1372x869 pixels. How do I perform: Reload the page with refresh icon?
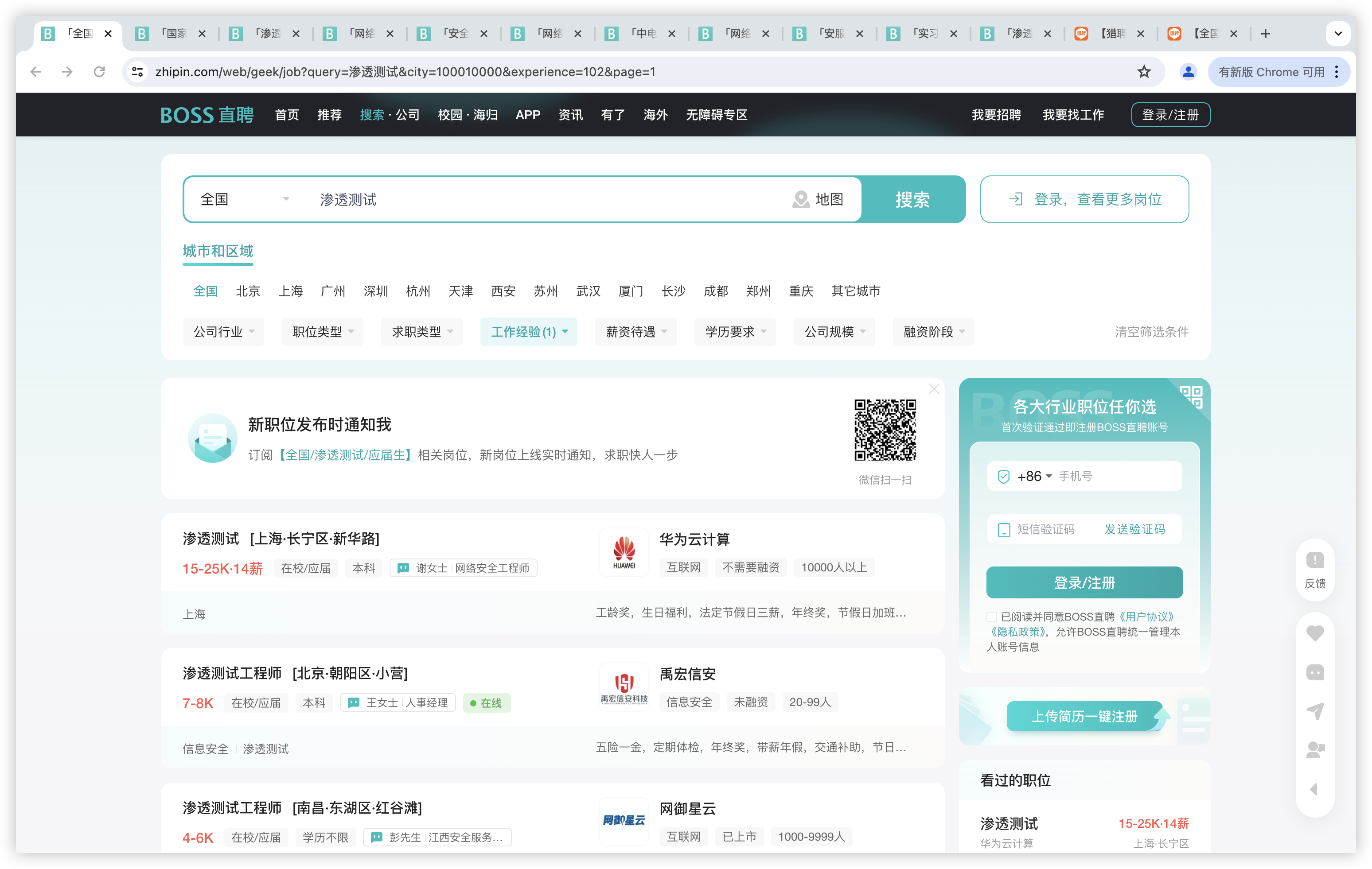point(99,72)
